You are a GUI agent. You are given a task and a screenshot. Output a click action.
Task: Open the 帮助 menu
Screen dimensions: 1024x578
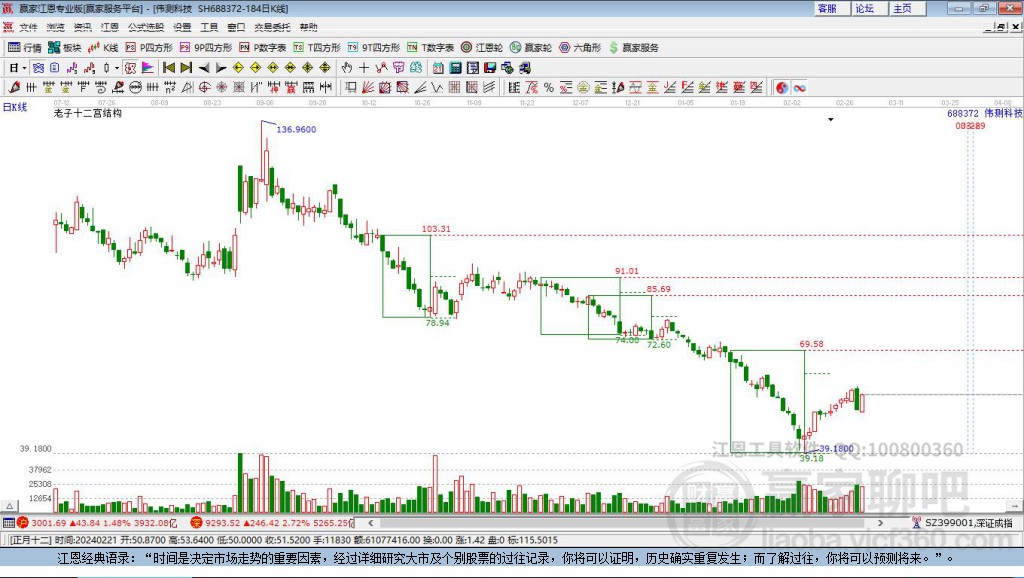click(x=308, y=27)
